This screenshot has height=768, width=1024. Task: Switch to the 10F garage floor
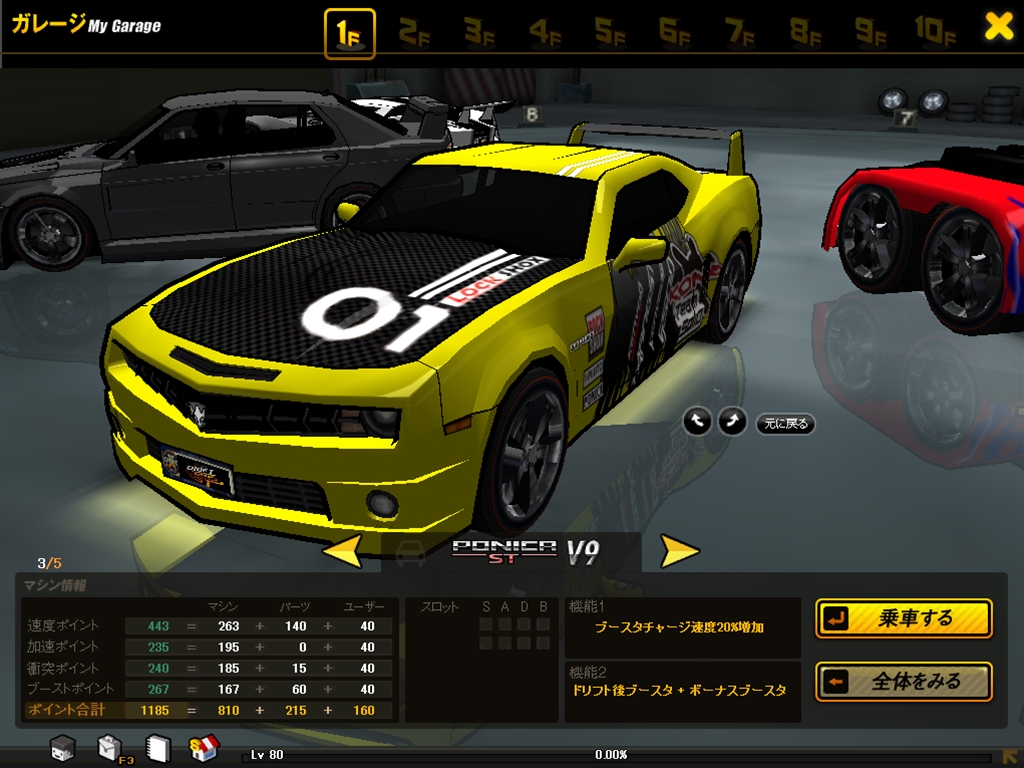coord(935,32)
